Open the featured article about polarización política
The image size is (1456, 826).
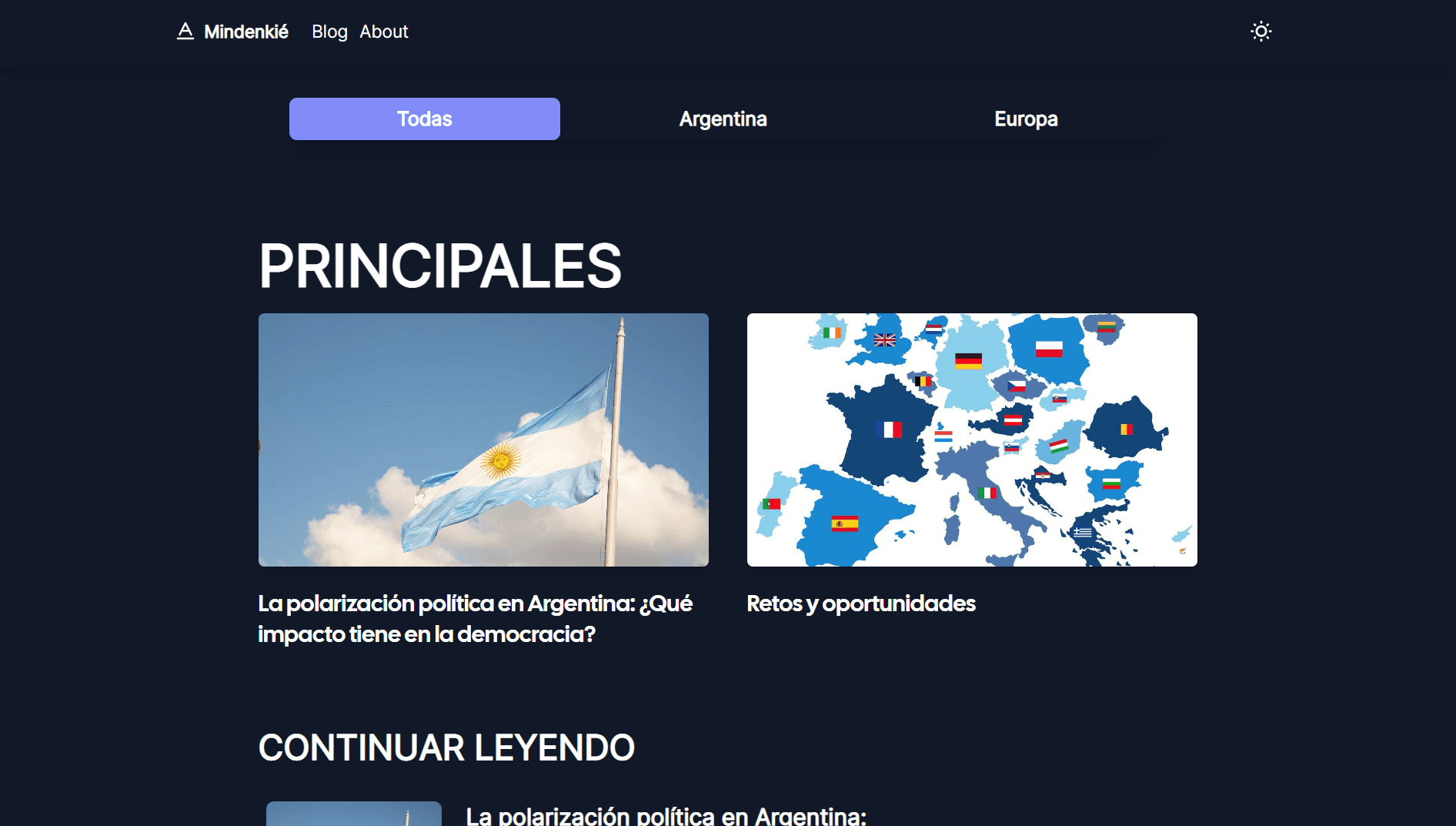coord(476,620)
